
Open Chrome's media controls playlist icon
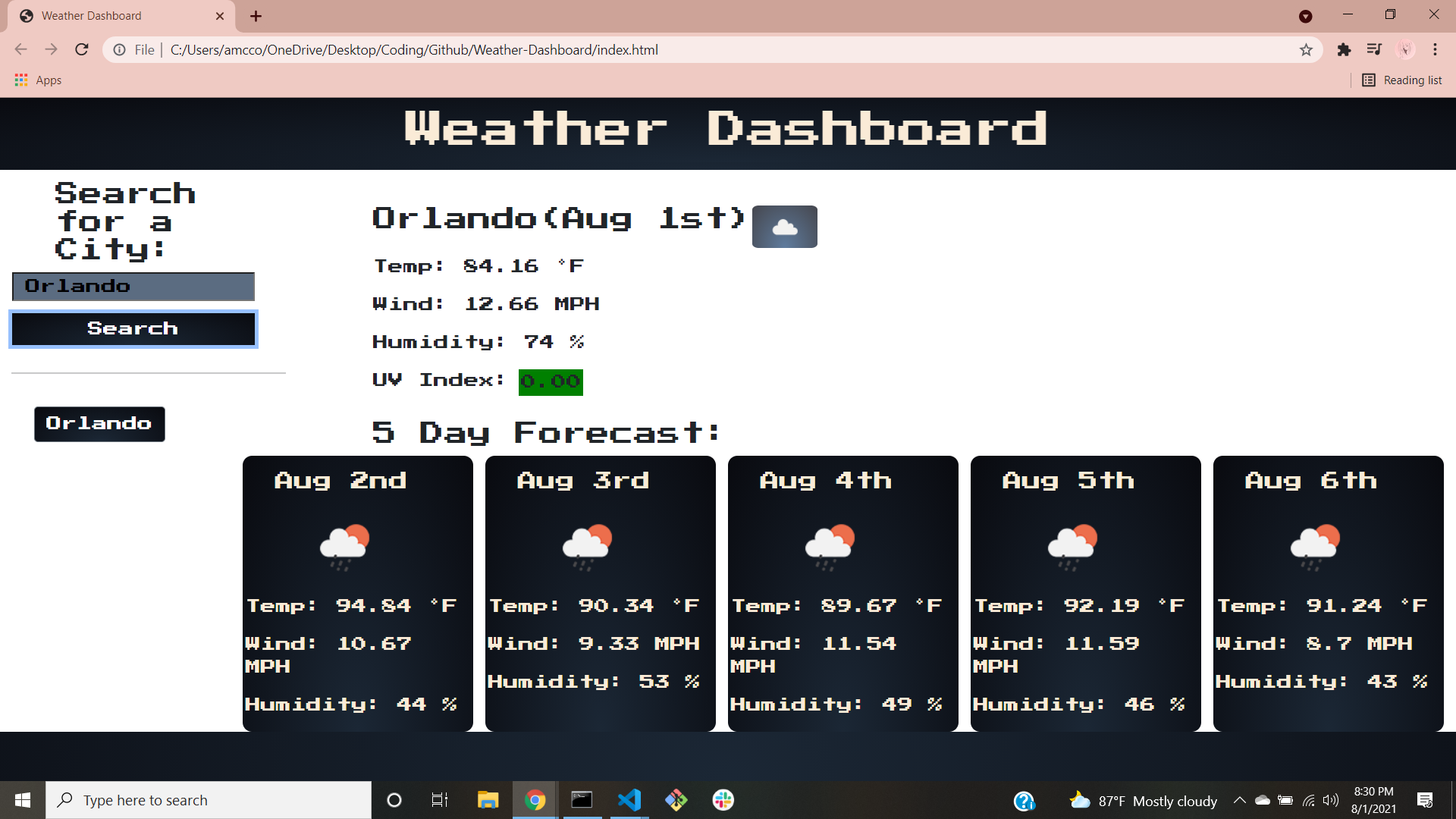[x=1374, y=49]
